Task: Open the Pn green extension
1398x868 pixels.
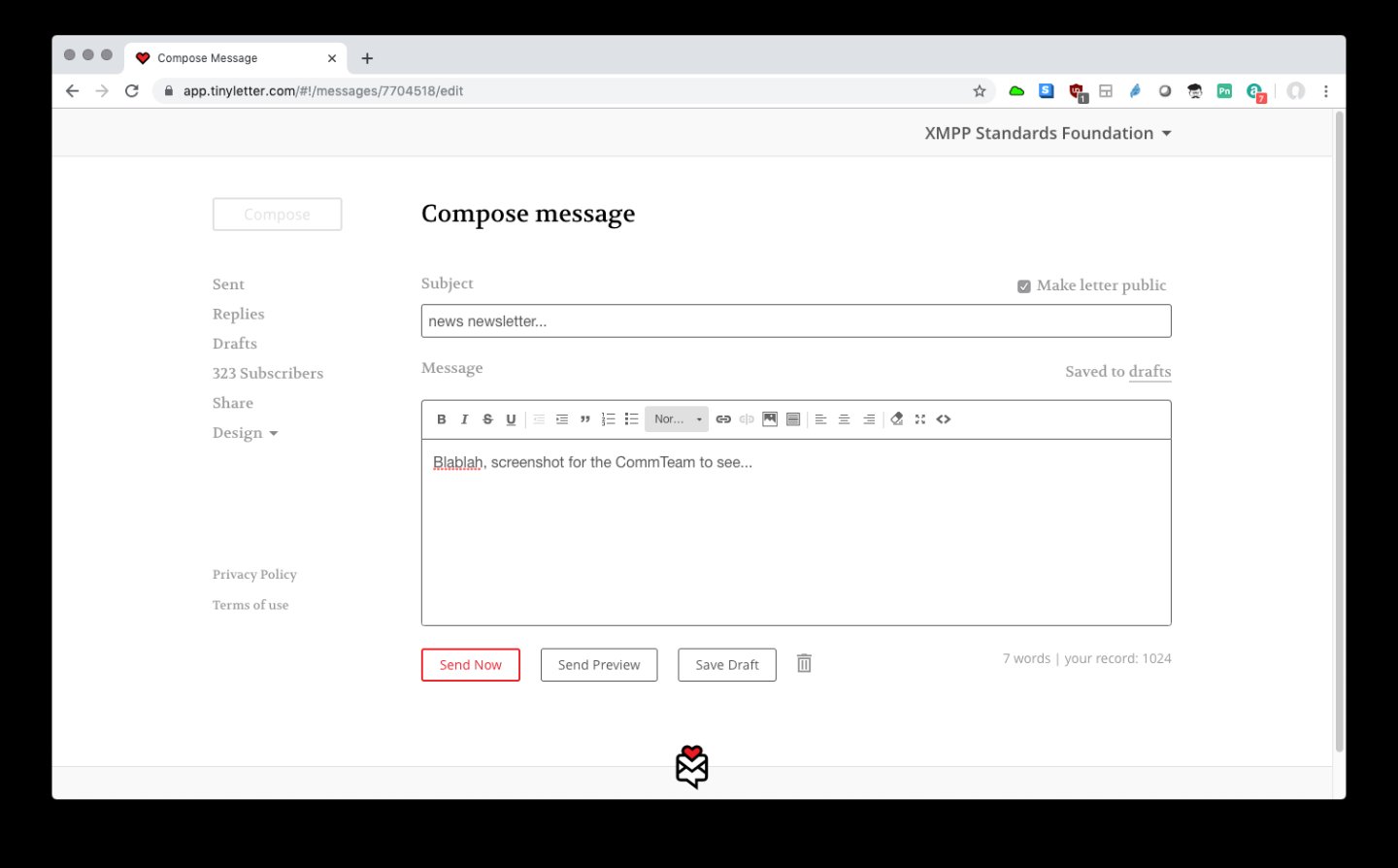Action: pyautogui.click(x=1224, y=91)
